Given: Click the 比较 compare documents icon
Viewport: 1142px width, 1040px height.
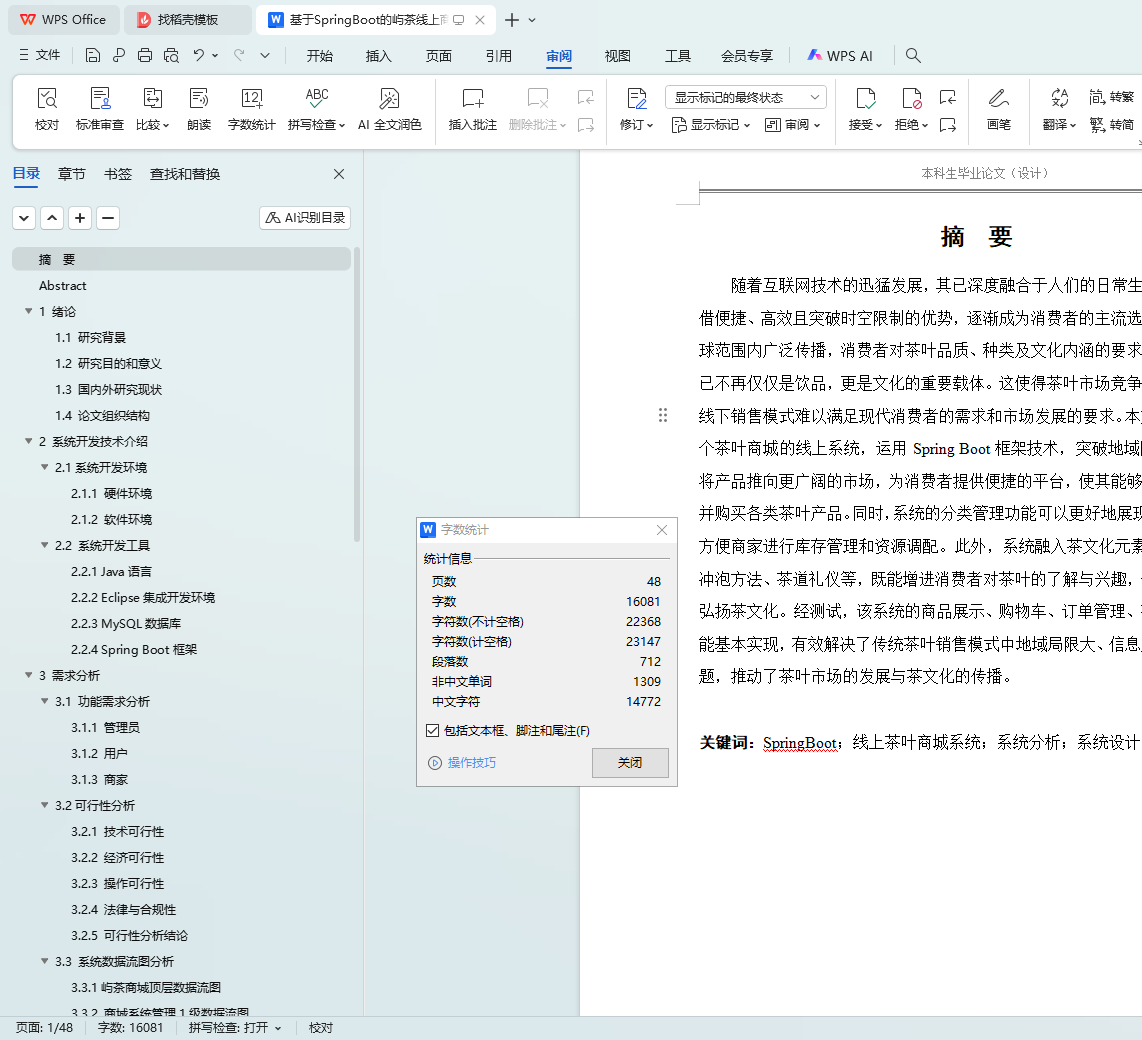Looking at the screenshot, I should coord(152,109).
